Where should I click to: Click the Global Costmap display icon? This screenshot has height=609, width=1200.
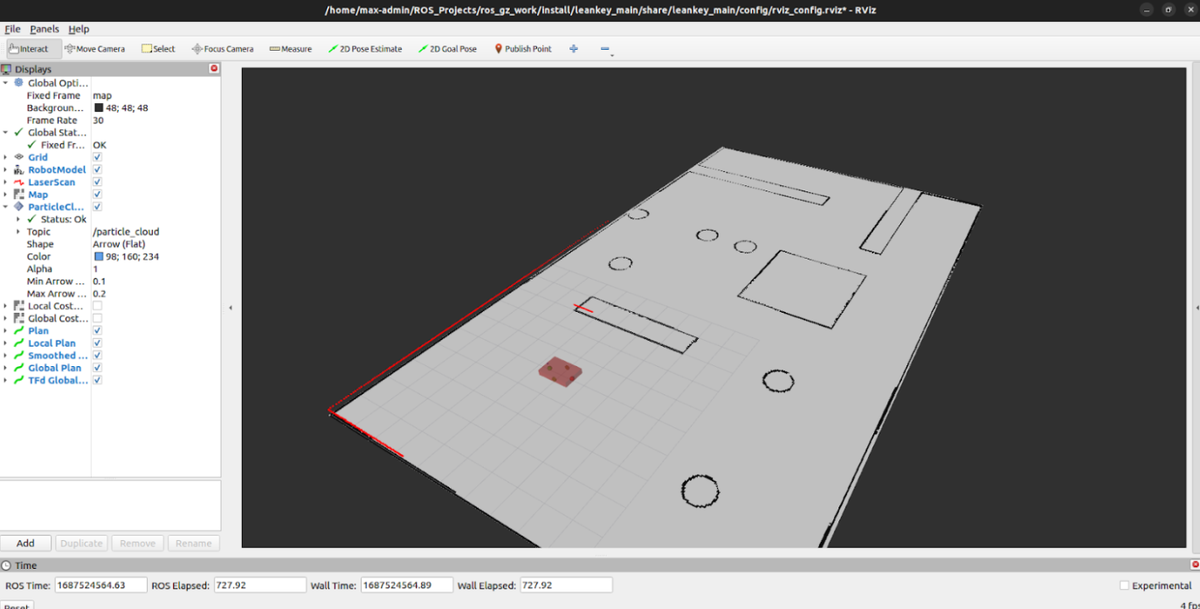[19, 318]
